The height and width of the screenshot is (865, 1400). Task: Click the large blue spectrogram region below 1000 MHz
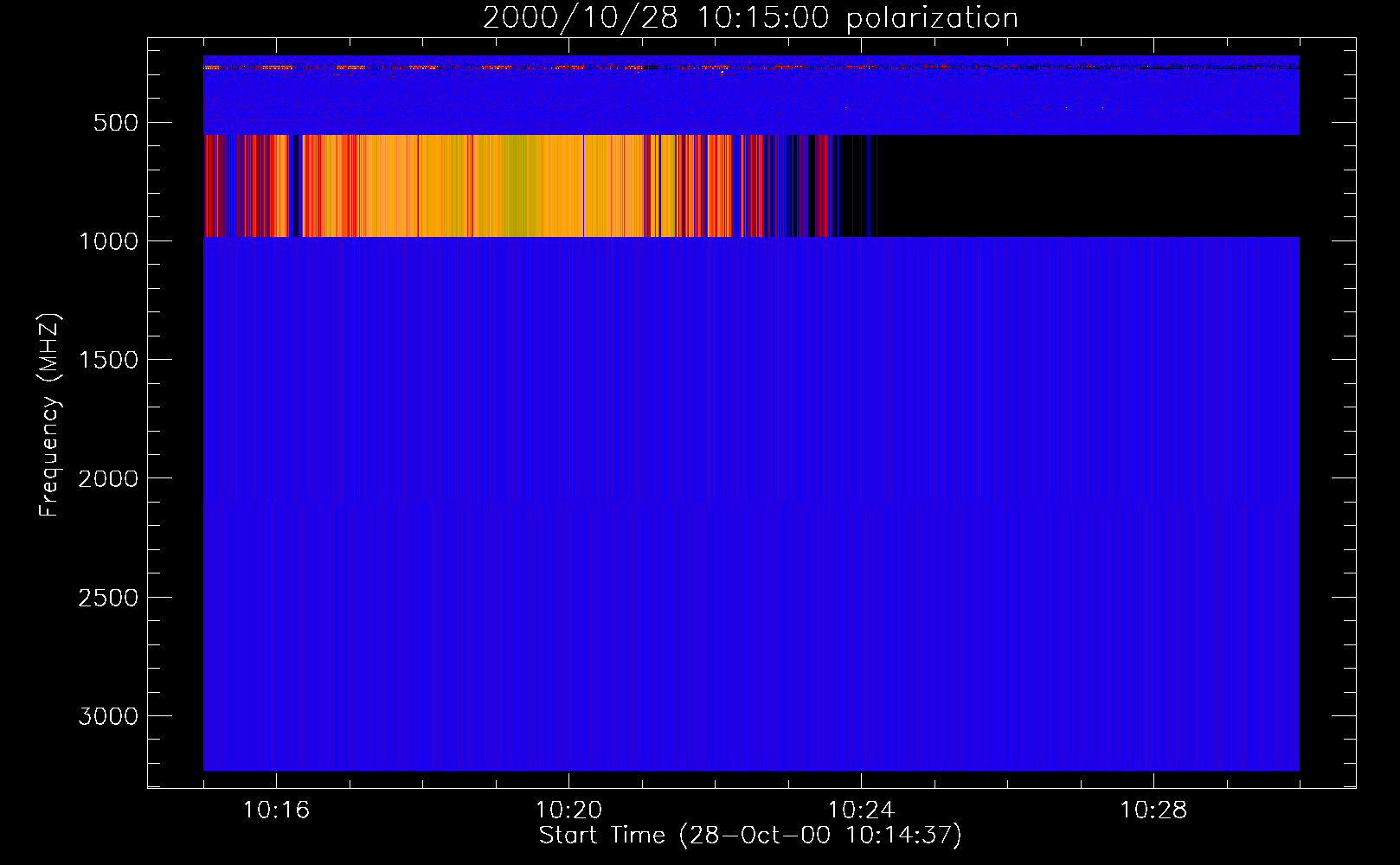751,503
